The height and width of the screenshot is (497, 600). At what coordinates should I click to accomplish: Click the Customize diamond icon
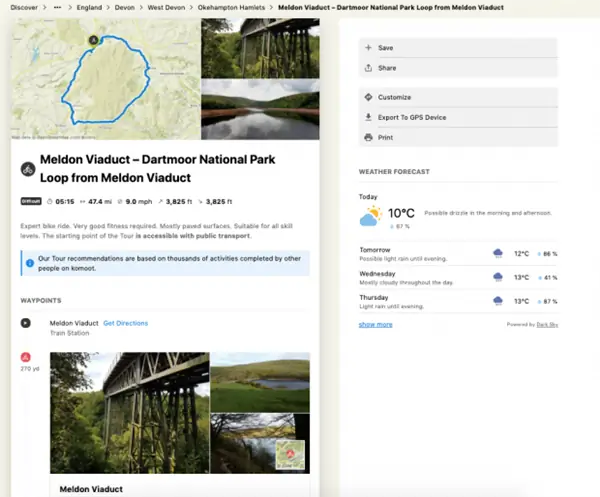click(368, 97)
